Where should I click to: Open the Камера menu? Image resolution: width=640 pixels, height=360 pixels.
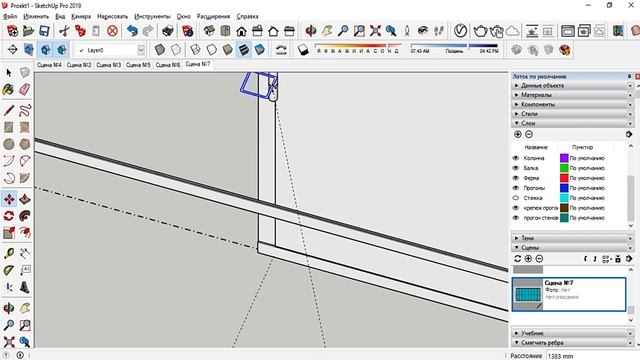click(81, 16)
